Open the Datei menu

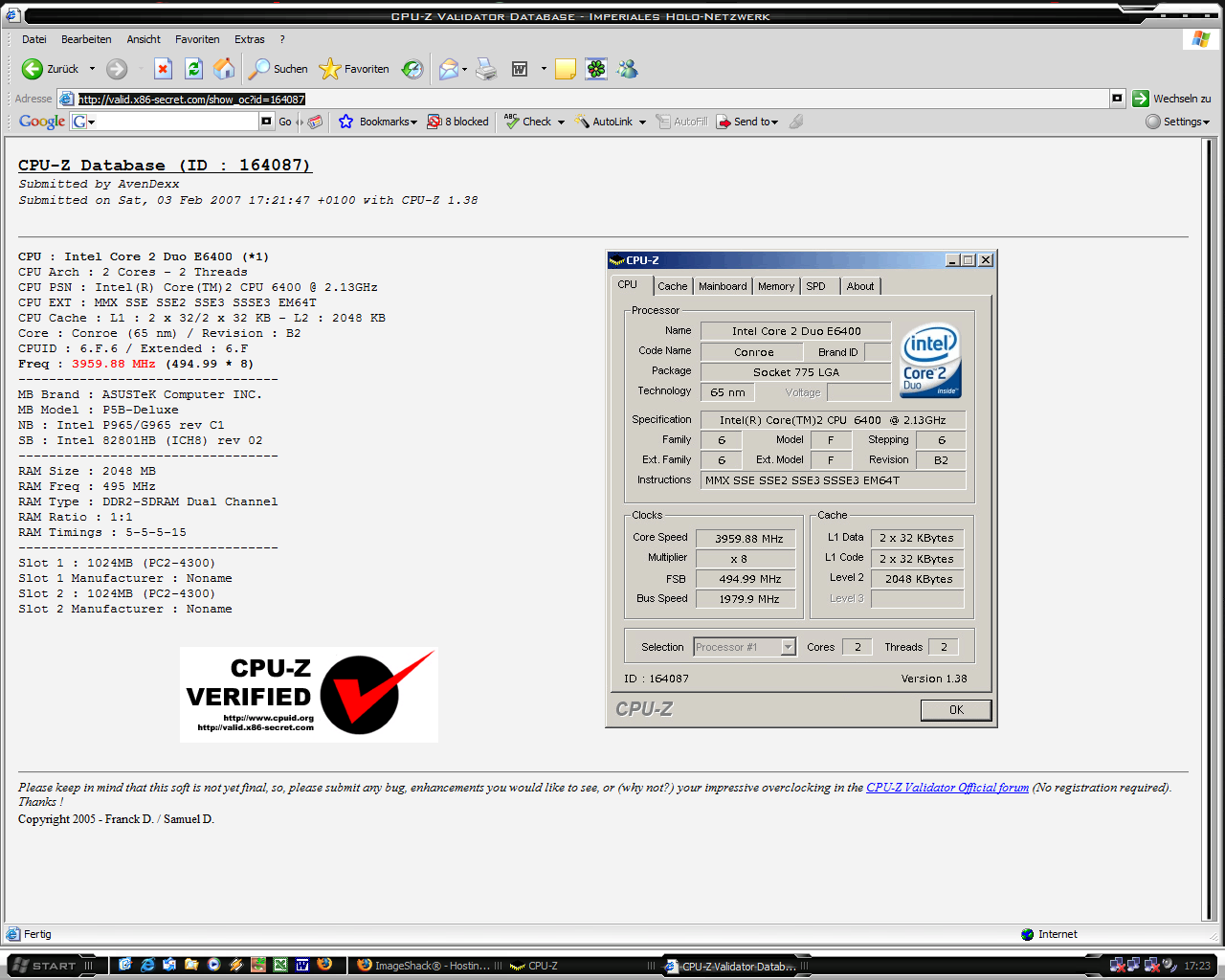click(x=34, y=39)
